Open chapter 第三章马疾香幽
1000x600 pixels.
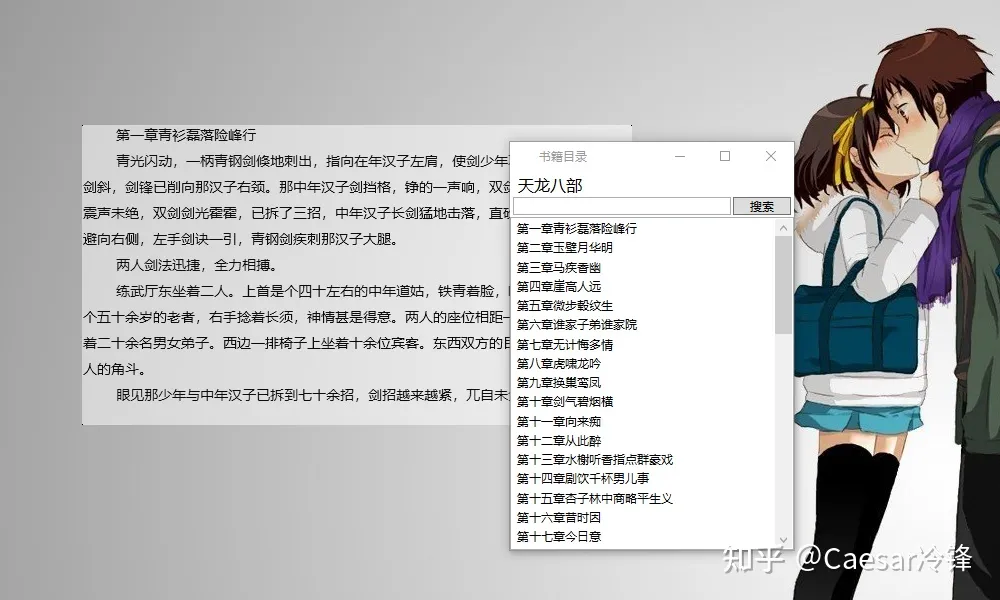(x=559, y=267)
